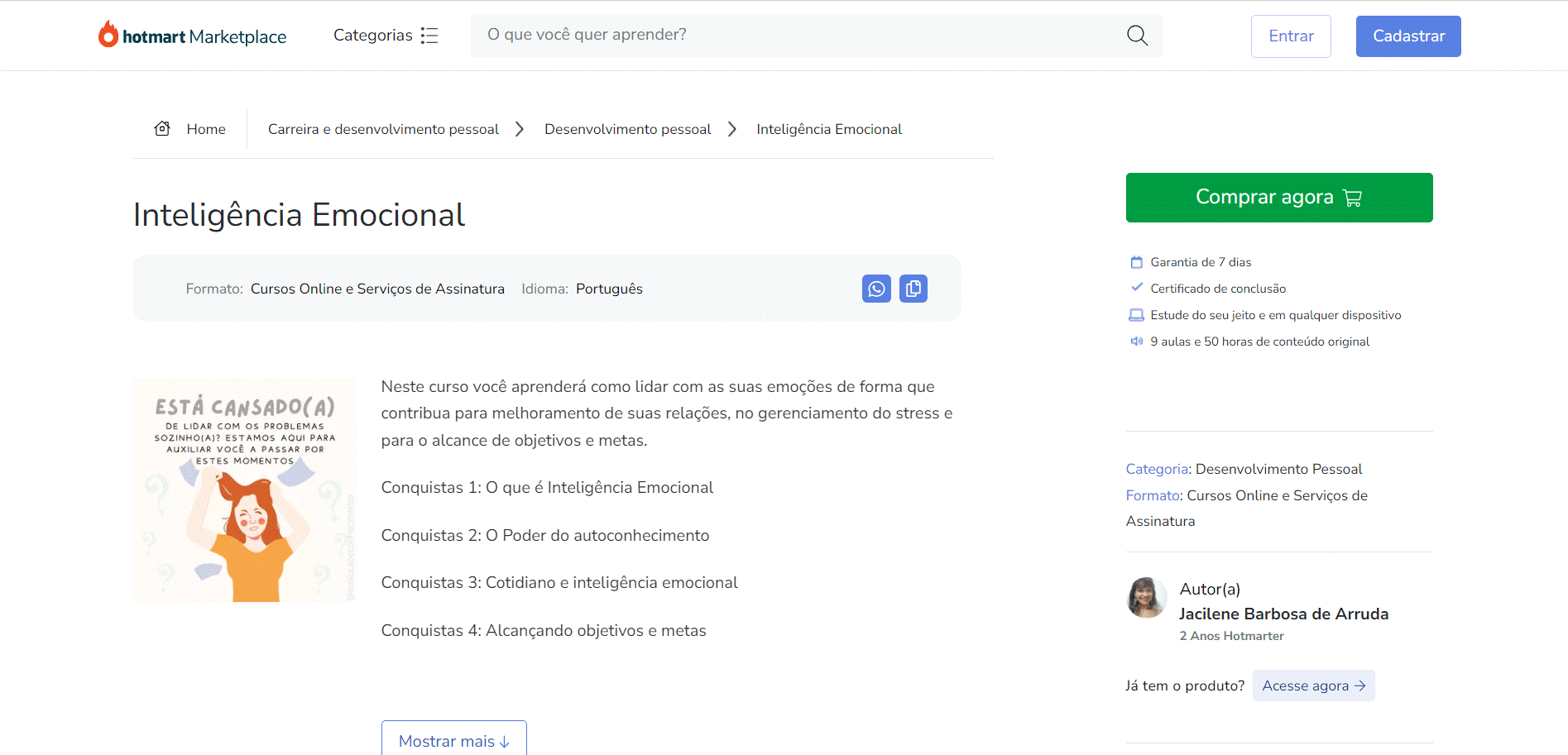The height and width of the screenshot is (755, 1568).
Task: Open Home breadcrumb link
Action: [x=206, y=129]
